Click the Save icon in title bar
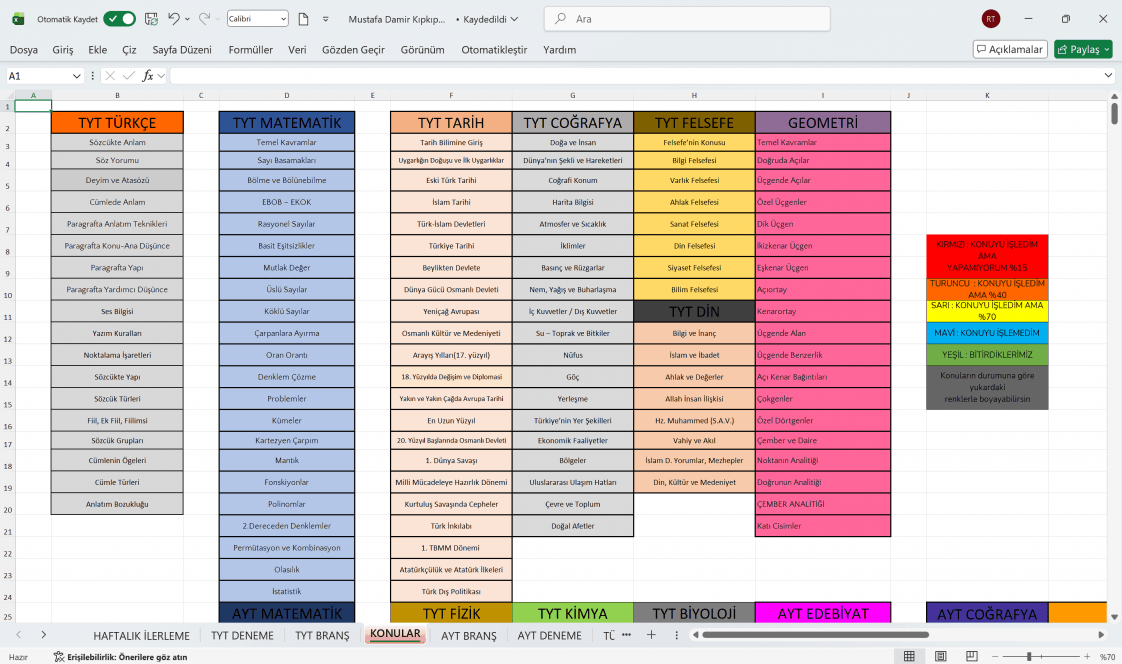Screen dimensions: 1122x664 tap(151, 19)
